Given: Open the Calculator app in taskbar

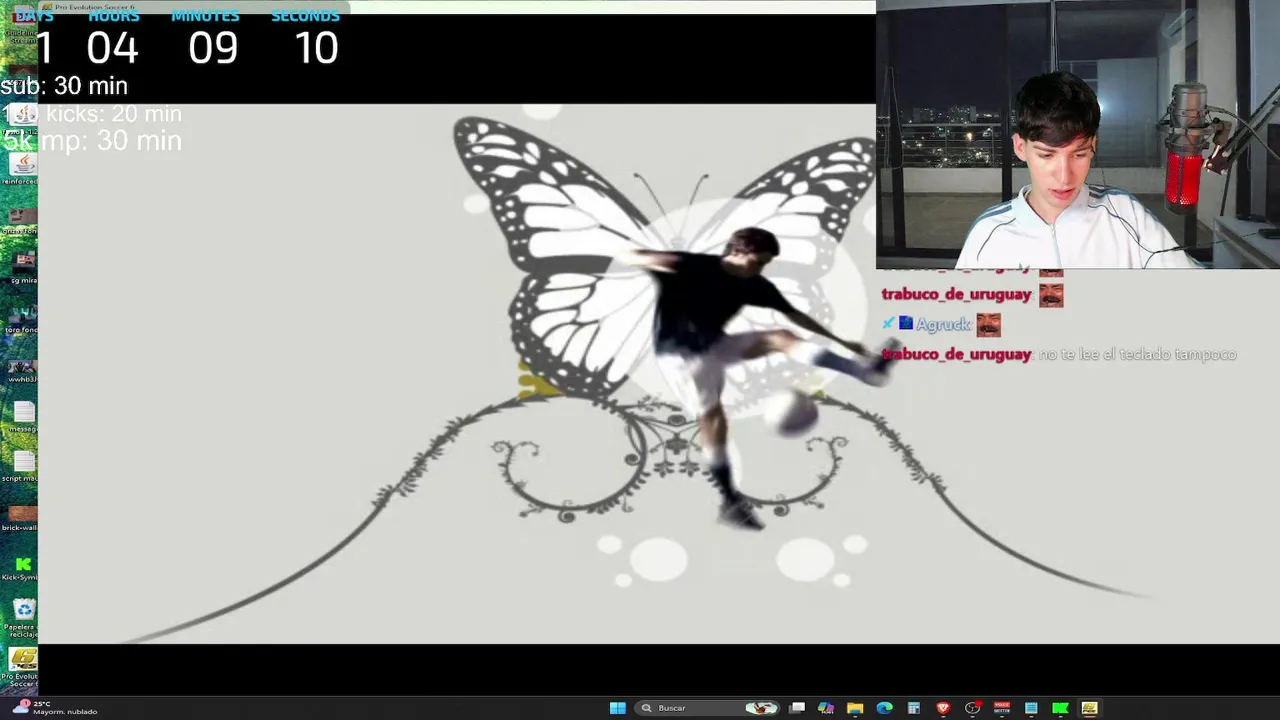Looking at the screenshot, I should click(x=913, y=708).
